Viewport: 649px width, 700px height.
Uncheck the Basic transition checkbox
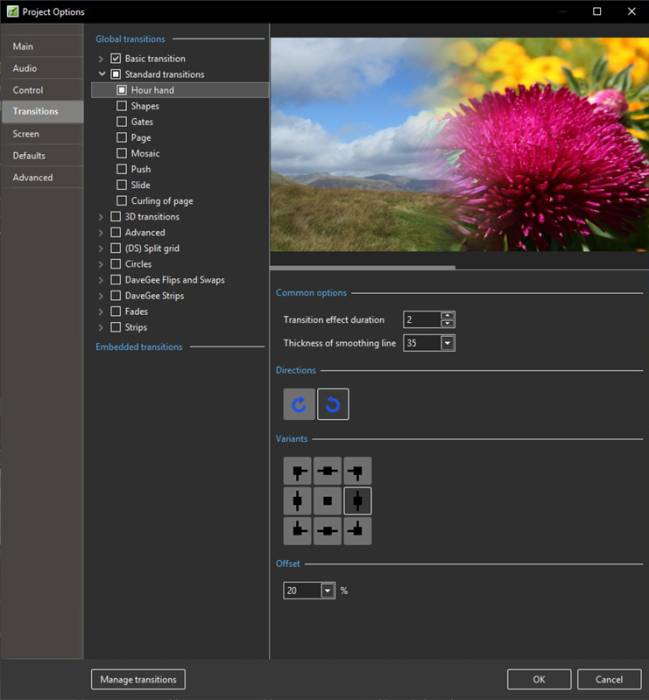[116, 59]
